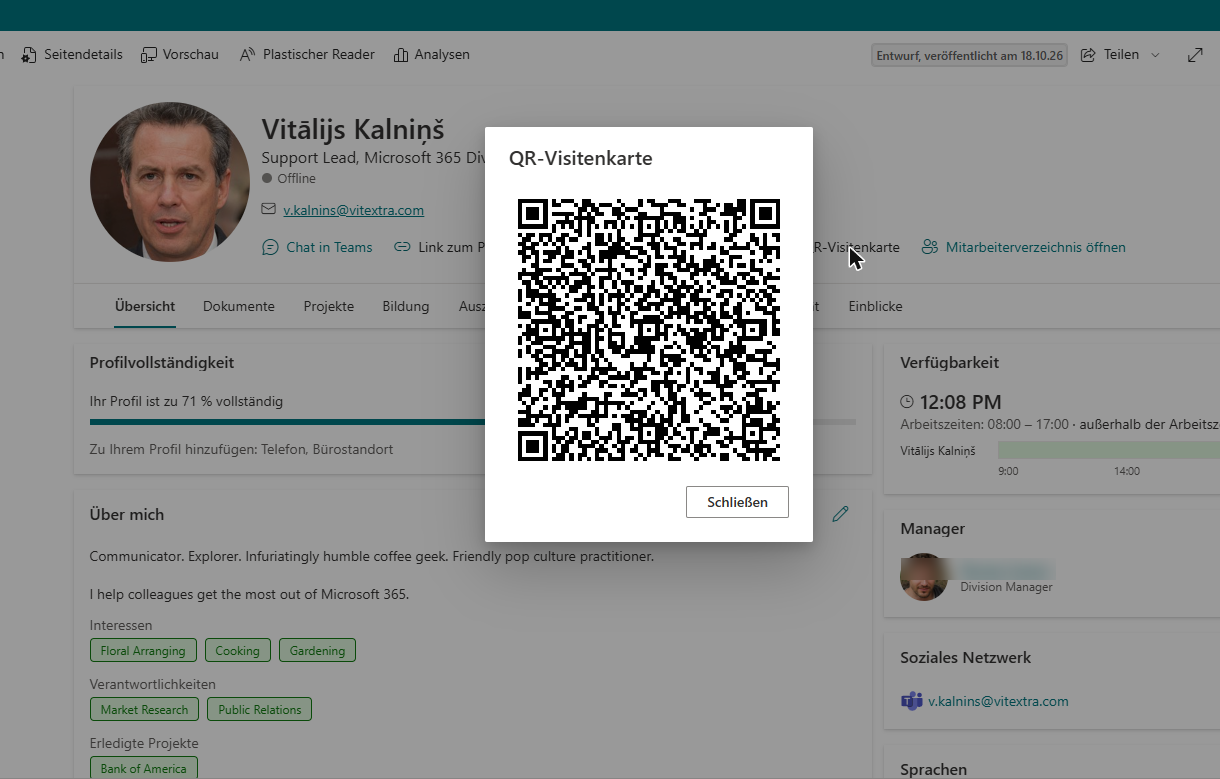Click the Bank of America project tag
This screenshot has height=779, width=1220.
pos(143,768)
